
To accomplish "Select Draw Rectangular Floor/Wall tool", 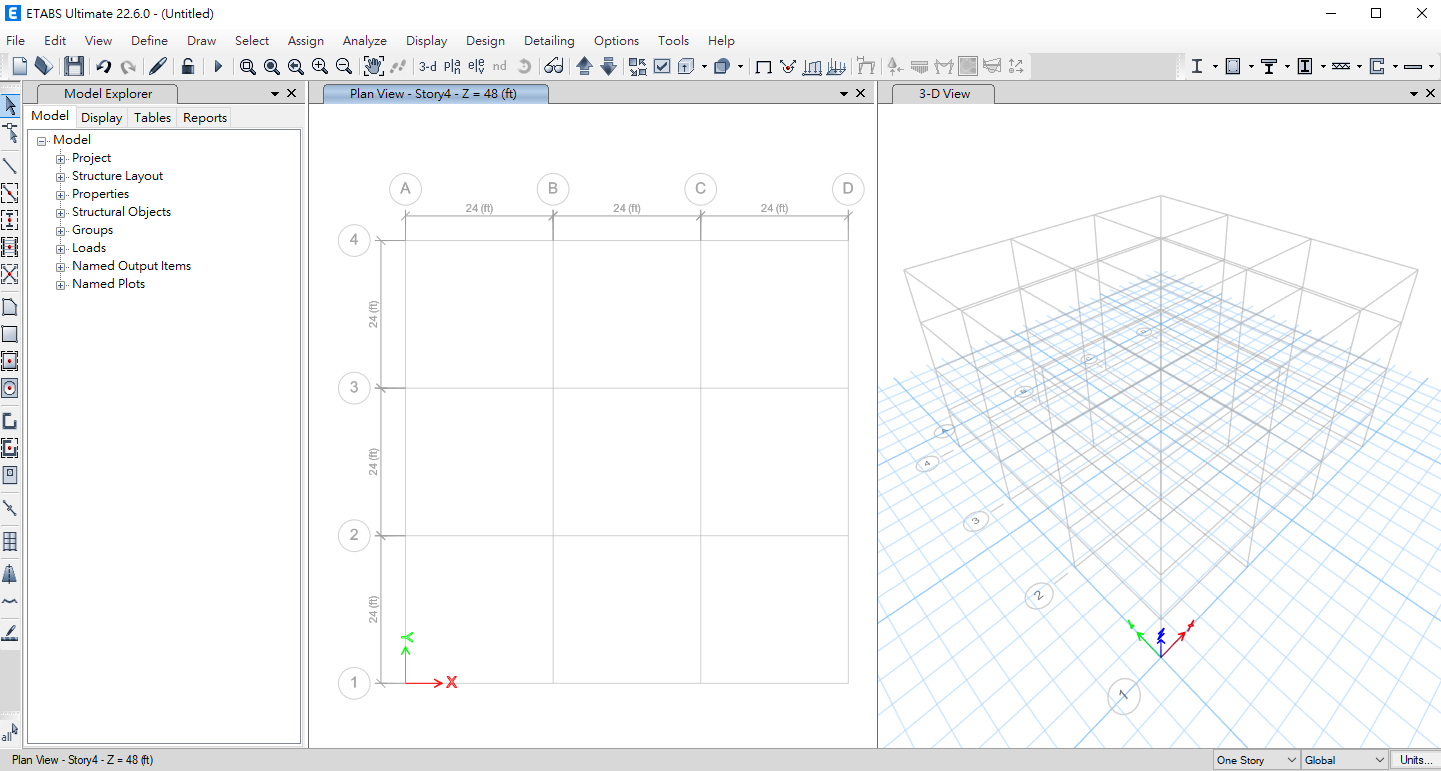I will [x=10, y=334].
